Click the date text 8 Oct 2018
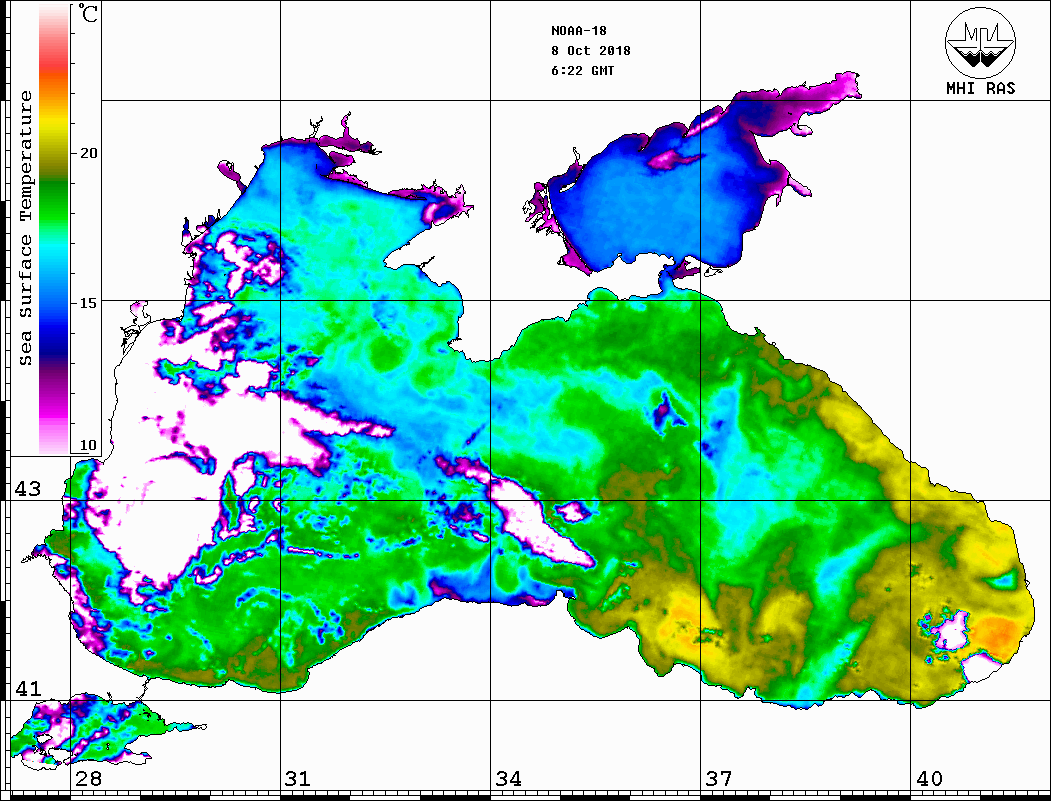 591,51
